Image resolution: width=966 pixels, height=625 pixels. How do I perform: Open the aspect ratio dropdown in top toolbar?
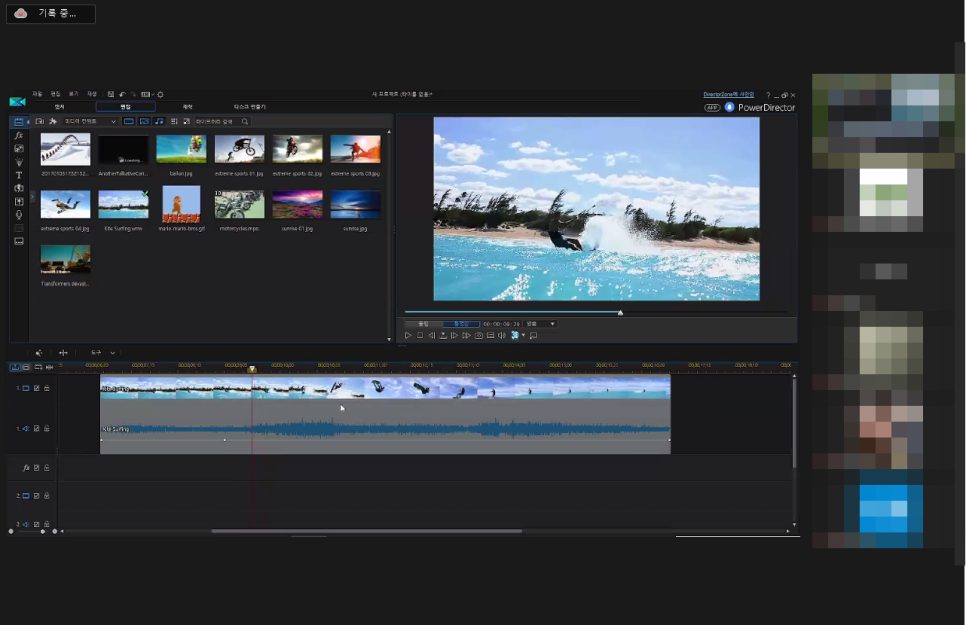click(147, 94)
